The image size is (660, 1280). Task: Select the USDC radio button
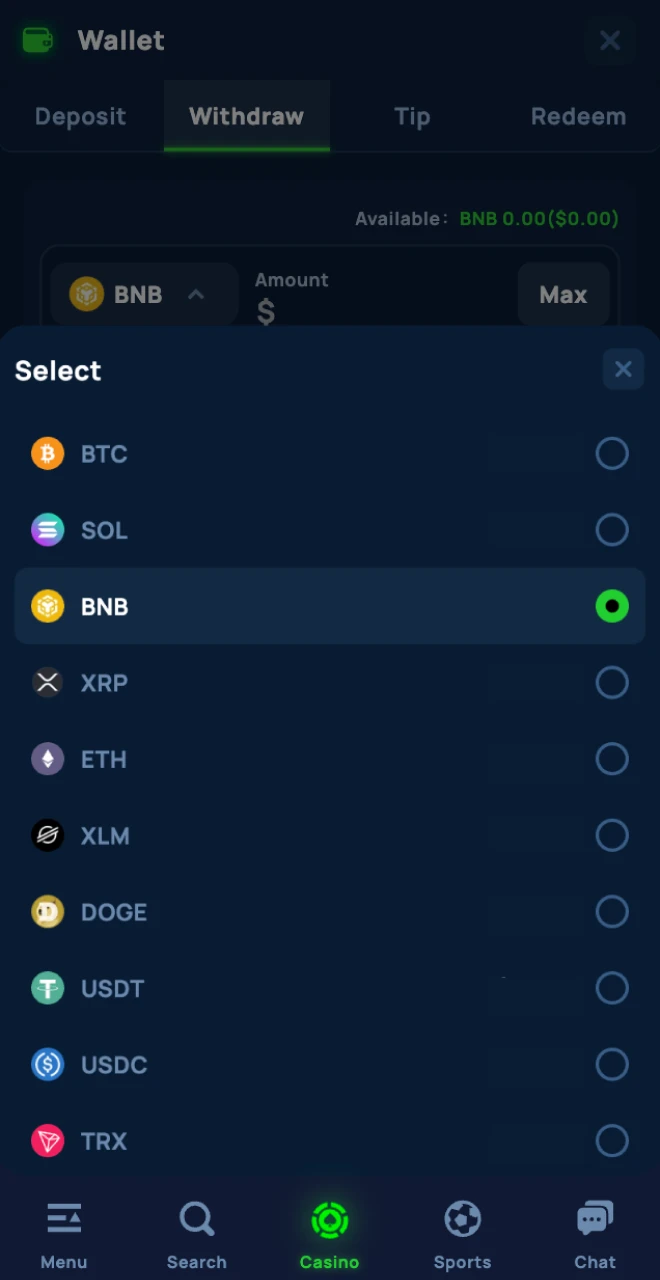click(612, 1065)
